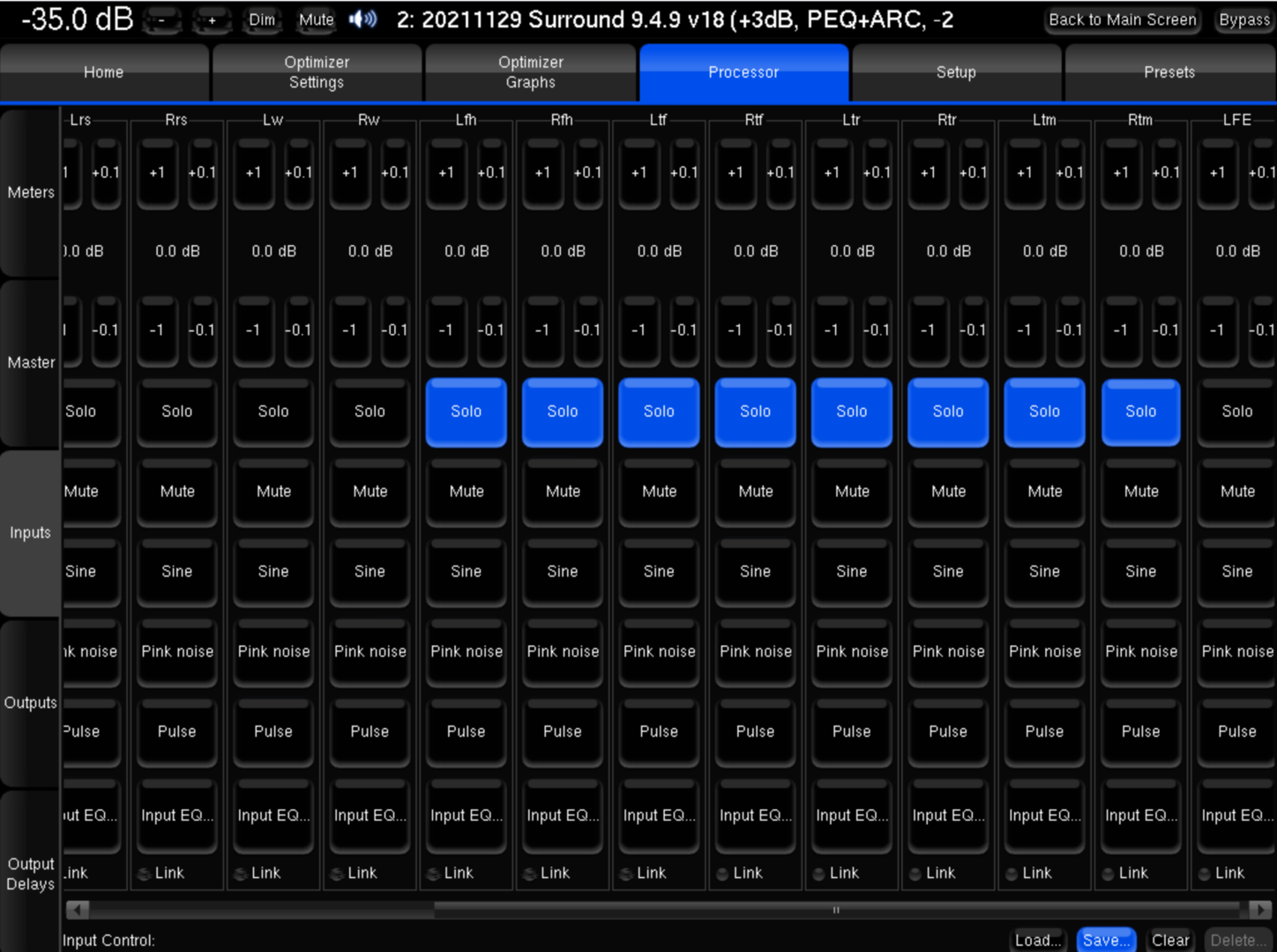This screenshot has height=952, width=1277.
Task: Open the Save... dialog
Action: tap(1106, 940)
